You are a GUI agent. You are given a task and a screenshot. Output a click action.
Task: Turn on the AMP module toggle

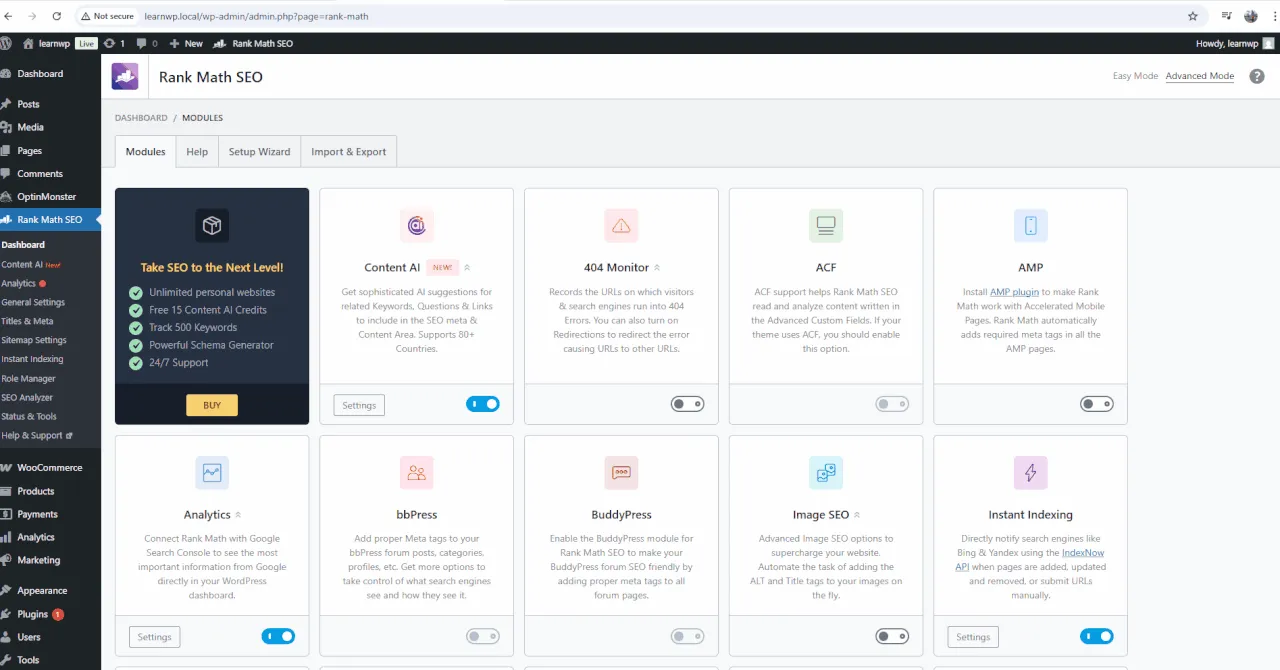(x=1096, y=404)
